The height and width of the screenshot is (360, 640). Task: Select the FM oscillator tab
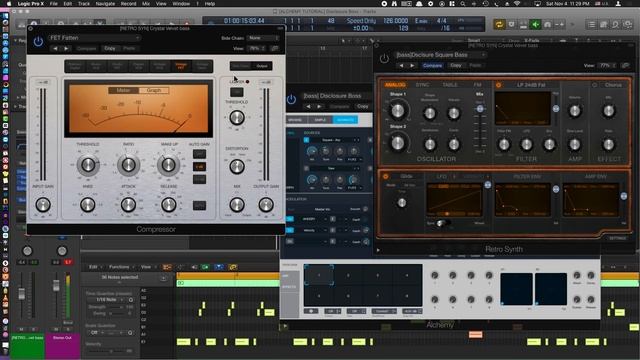(x=477, y=85)
